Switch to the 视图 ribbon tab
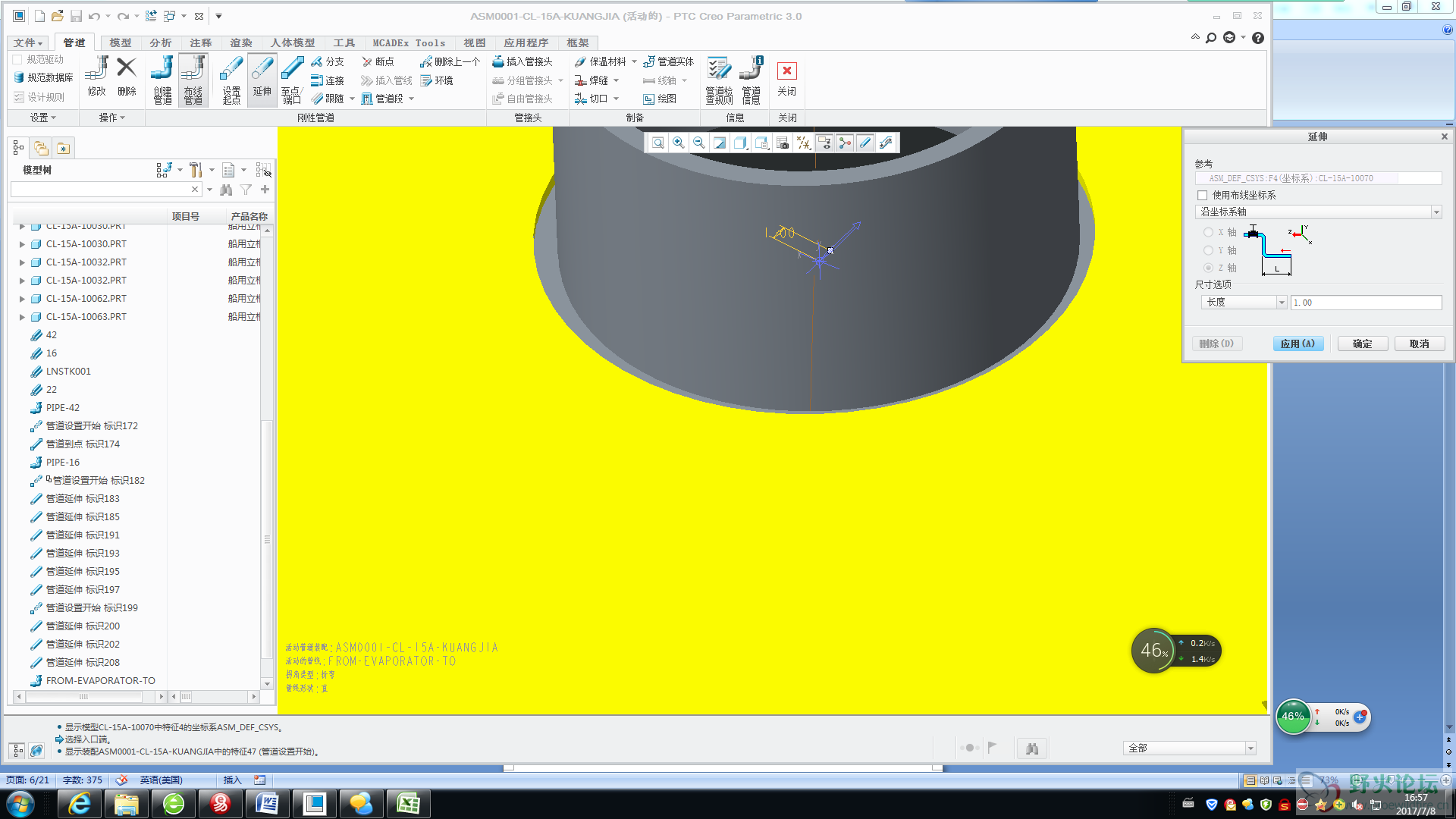Viewport: 1456px width, 819px height. 475,42
